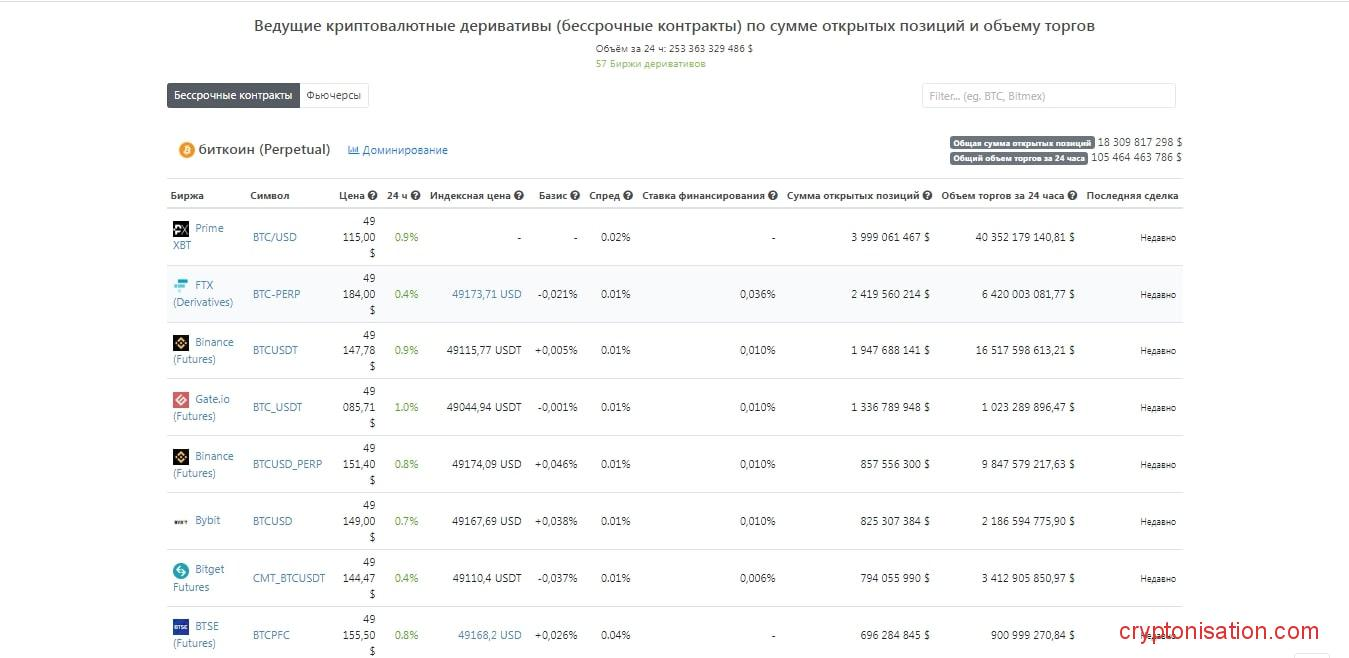The image size is (1349, 658).
Task: Click help icon beside Базис column header
Action: click(x=575, y=196)
